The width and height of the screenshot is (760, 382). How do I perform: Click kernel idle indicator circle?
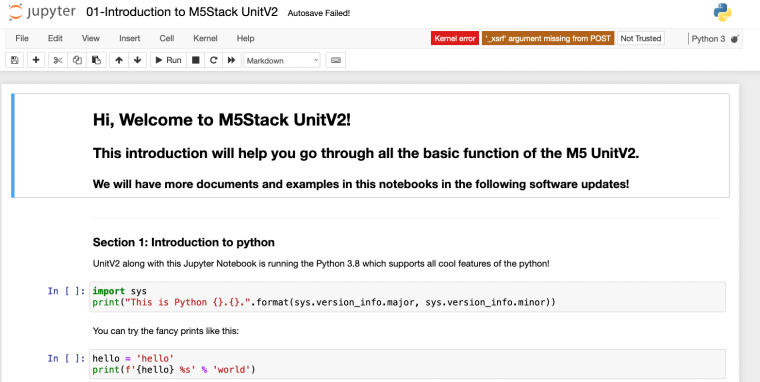tap(734, 39)
